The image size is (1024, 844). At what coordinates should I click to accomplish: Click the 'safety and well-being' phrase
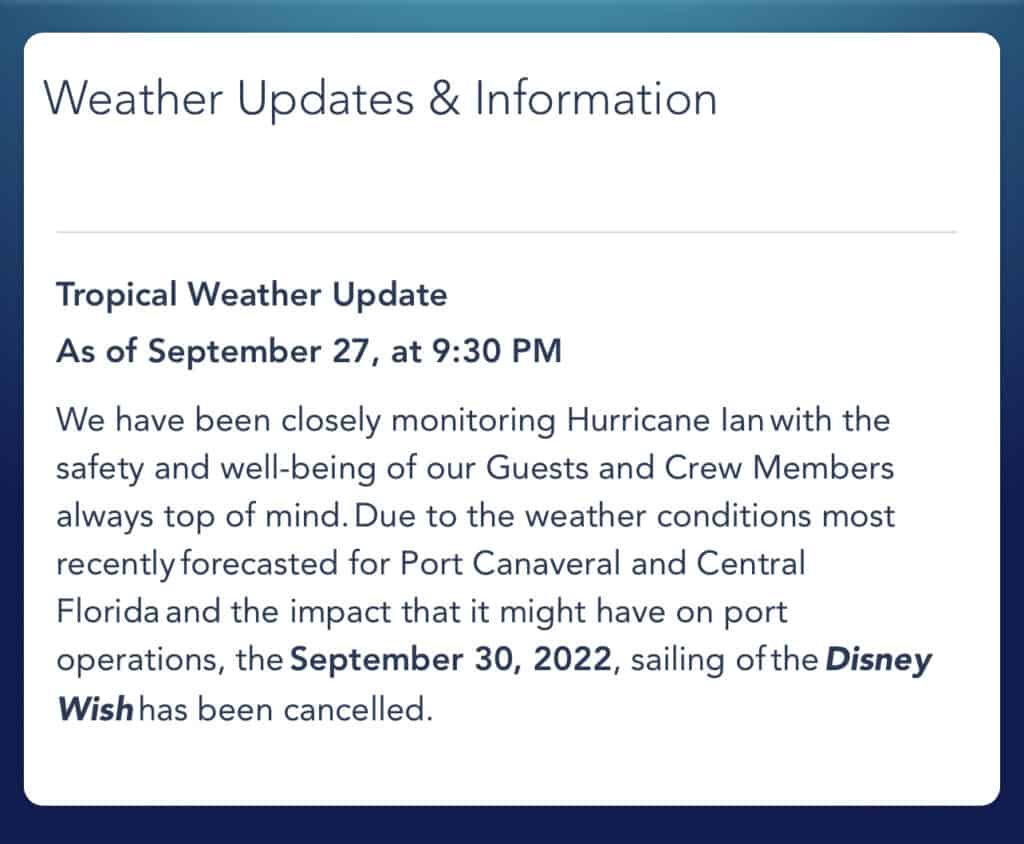[x=216, y=468]
